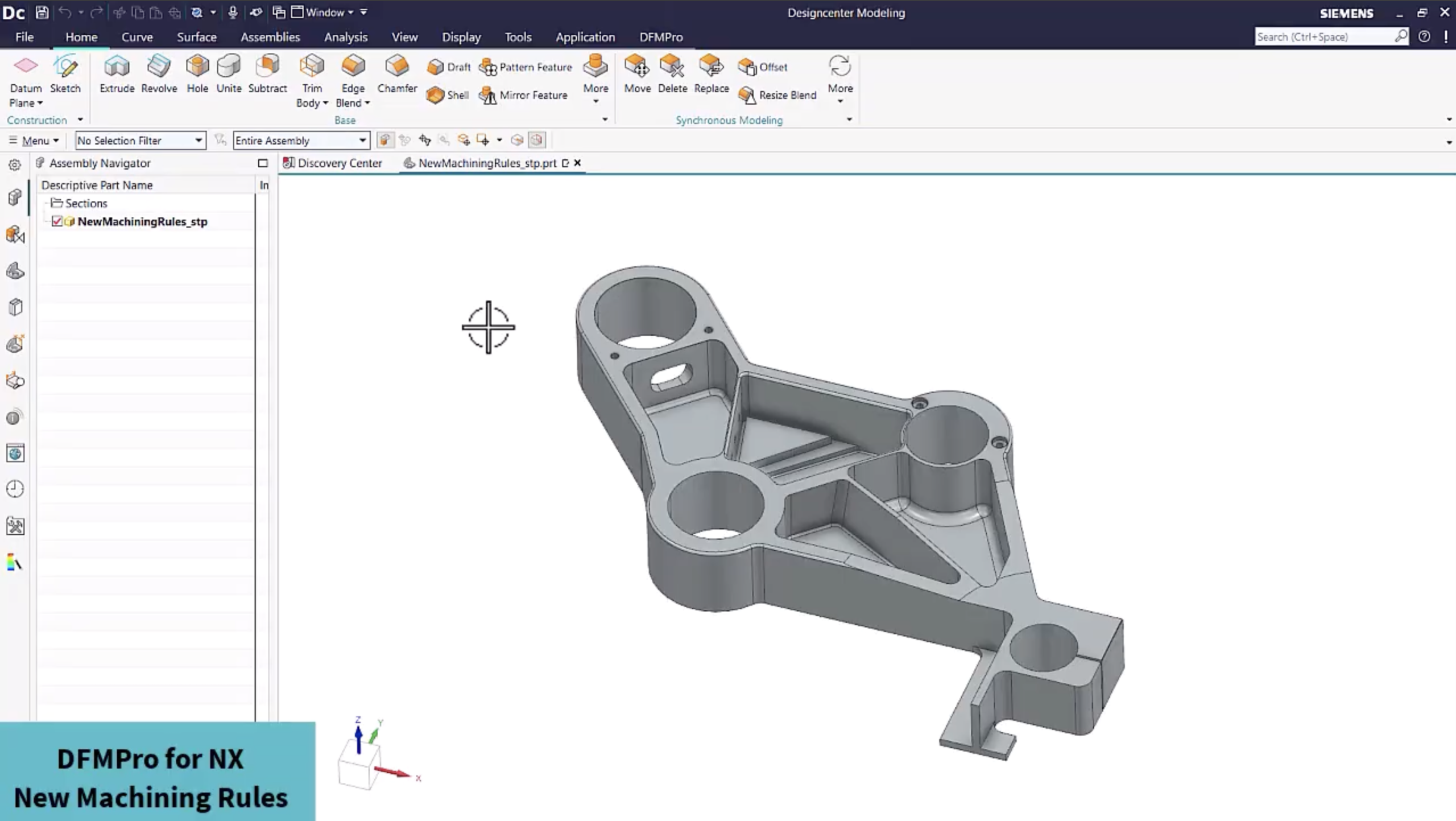
Task: Select Replace face tool
Action: coord(711,75)
